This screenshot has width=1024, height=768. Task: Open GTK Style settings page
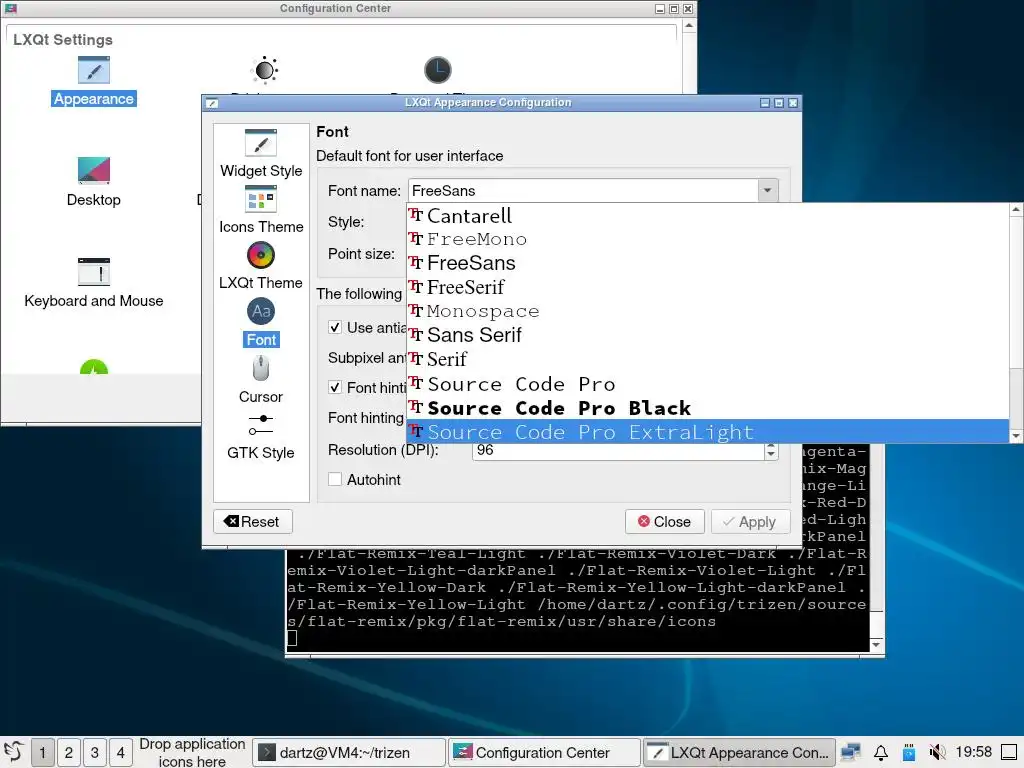coord(261,436)
